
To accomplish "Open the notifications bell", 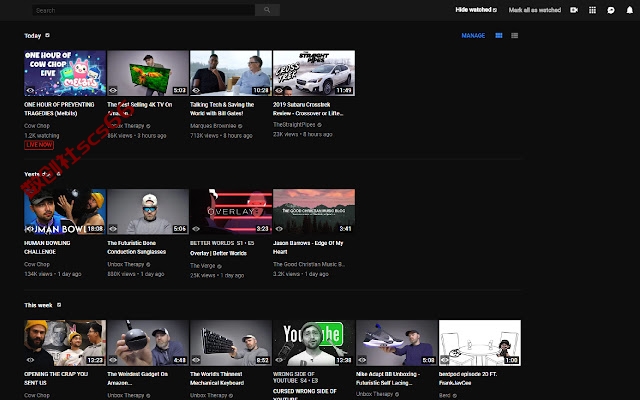I will click(x=630, y=10).
